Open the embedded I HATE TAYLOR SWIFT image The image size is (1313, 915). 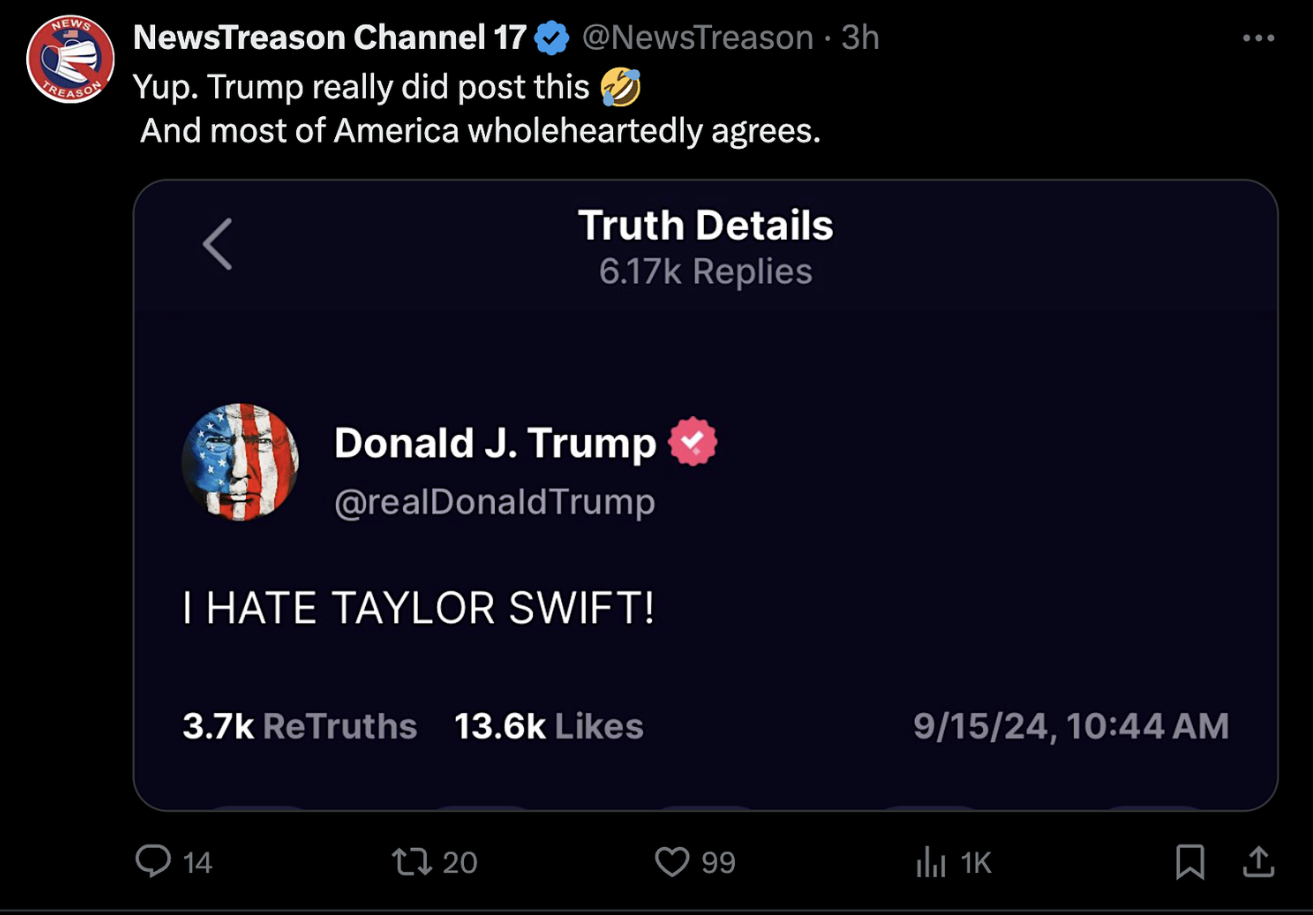tap(706, 495)
